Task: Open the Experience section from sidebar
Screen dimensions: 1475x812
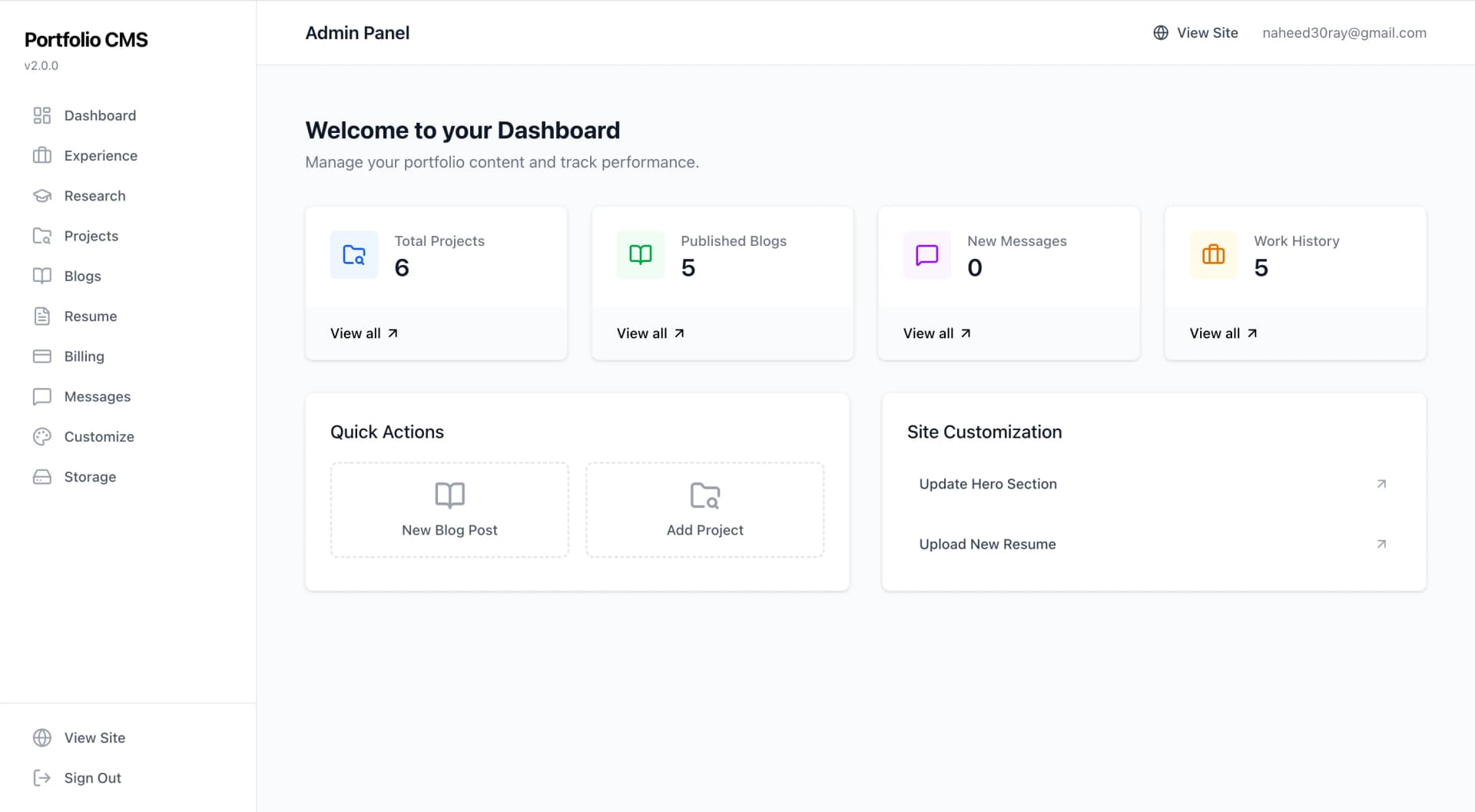Action: coord(101,155)
